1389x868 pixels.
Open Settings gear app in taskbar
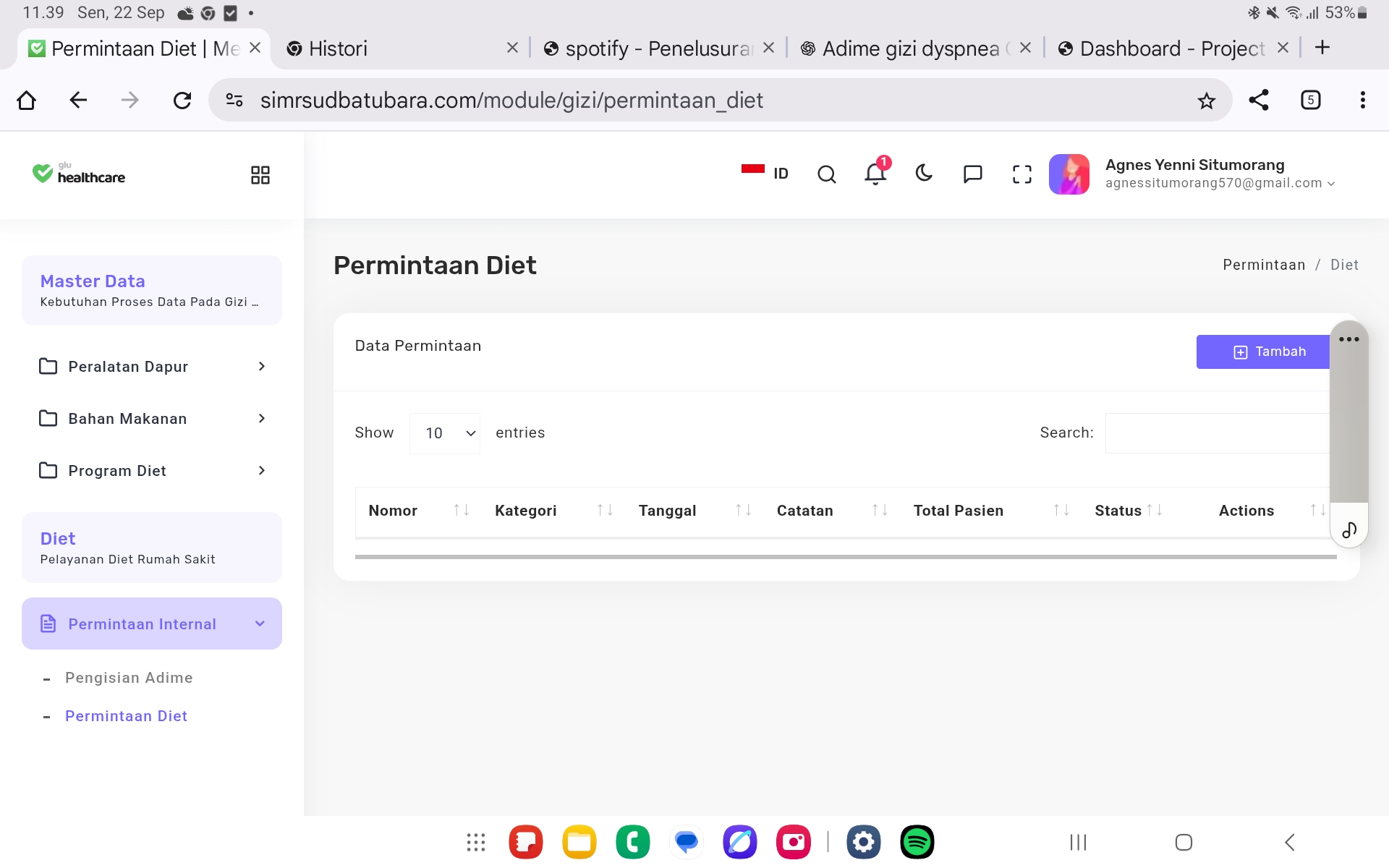click(x=864, y=842)
